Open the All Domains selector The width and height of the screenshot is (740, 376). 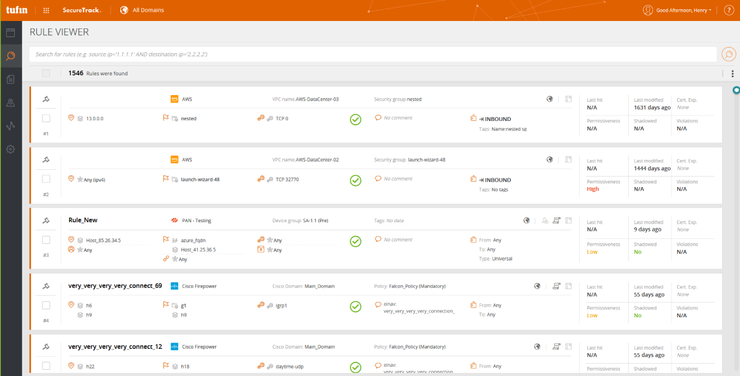[x=142, y=10]
